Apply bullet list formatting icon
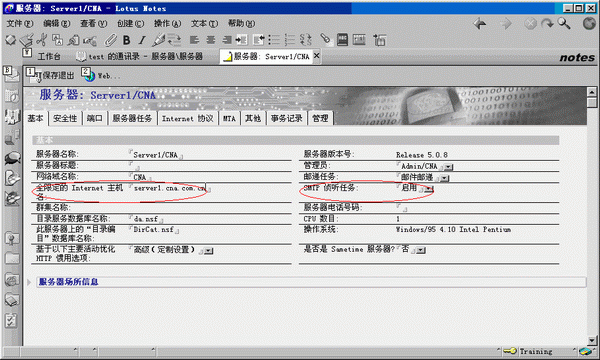Screen dimensions: 600x360 [x=274, y=40]
